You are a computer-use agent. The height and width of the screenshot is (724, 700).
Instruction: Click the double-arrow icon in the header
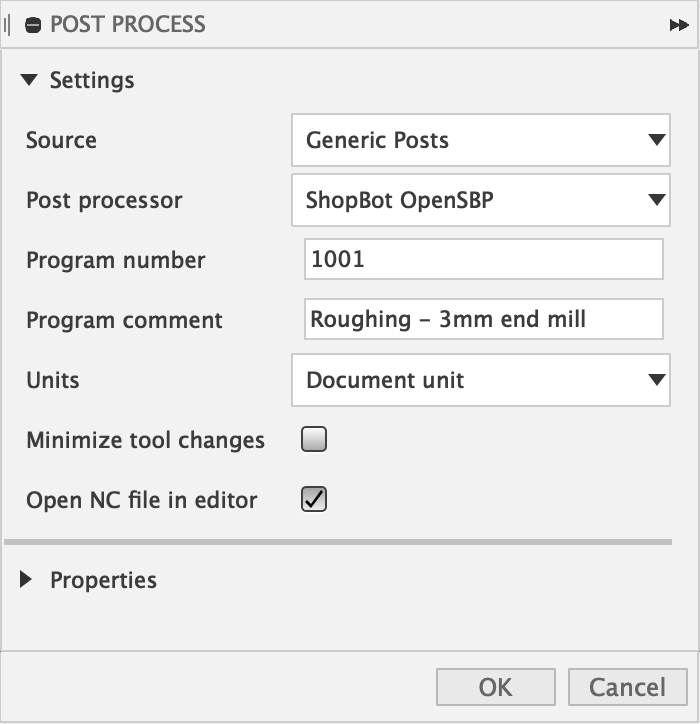click(x=679, y=25)
